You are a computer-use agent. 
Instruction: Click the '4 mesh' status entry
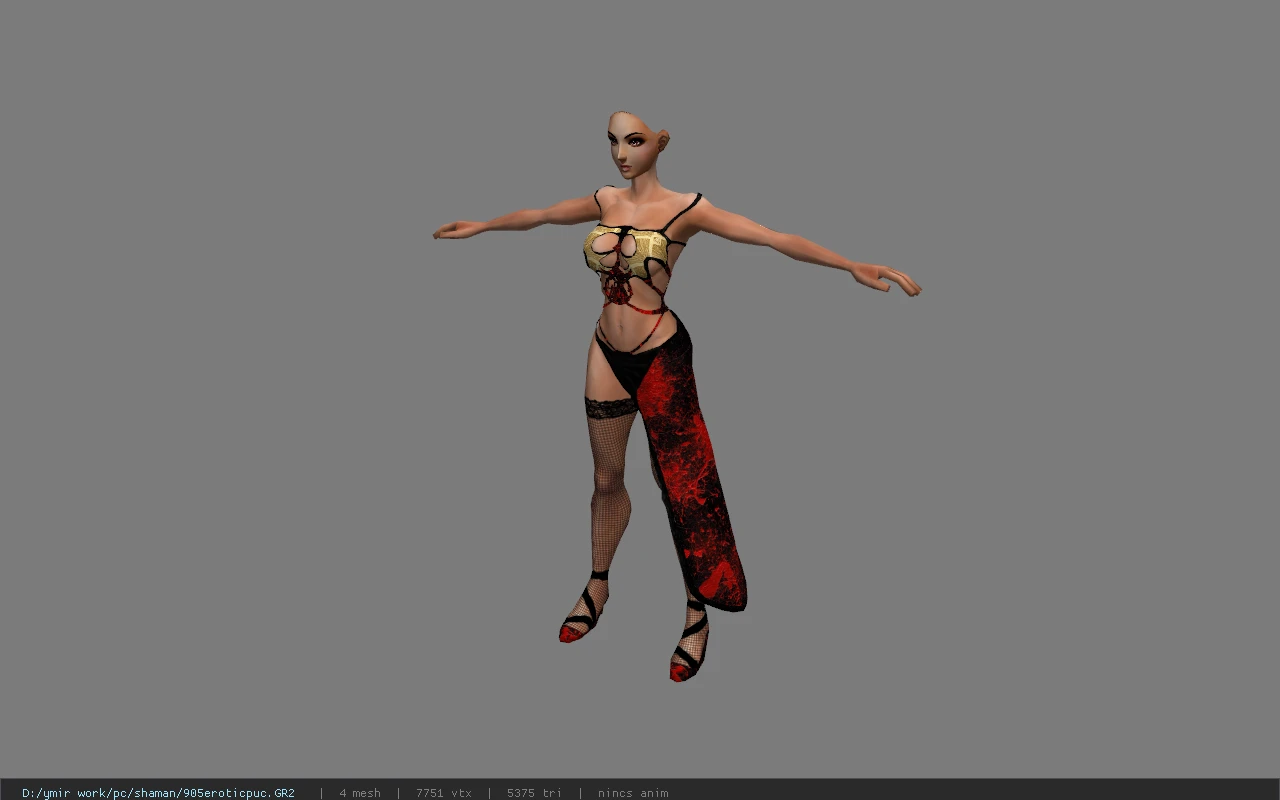(360, 793)
